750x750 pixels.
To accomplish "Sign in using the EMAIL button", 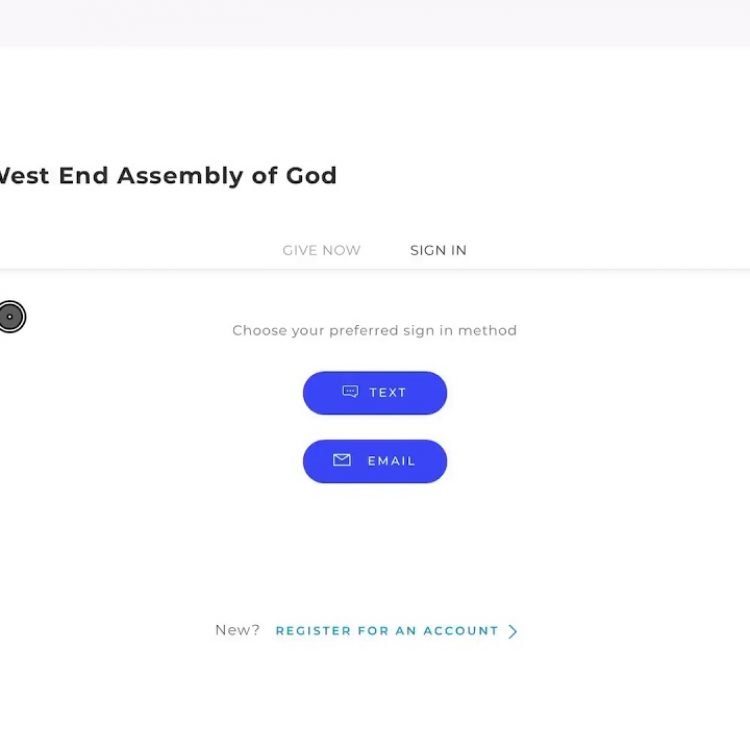I will [375, 461].
